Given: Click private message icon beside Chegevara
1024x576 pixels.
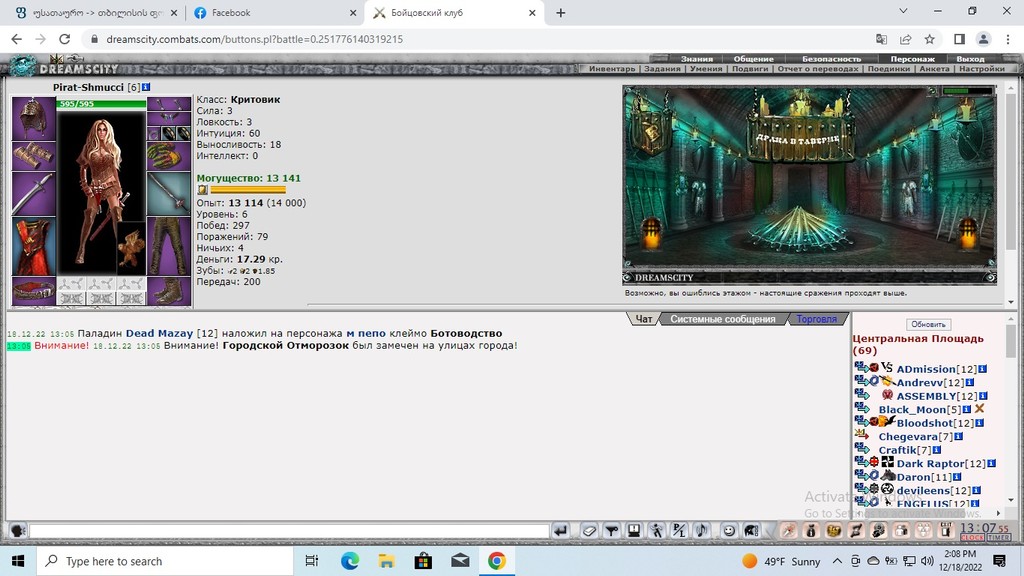Looking at the screenshot, I should click(861, 434).
